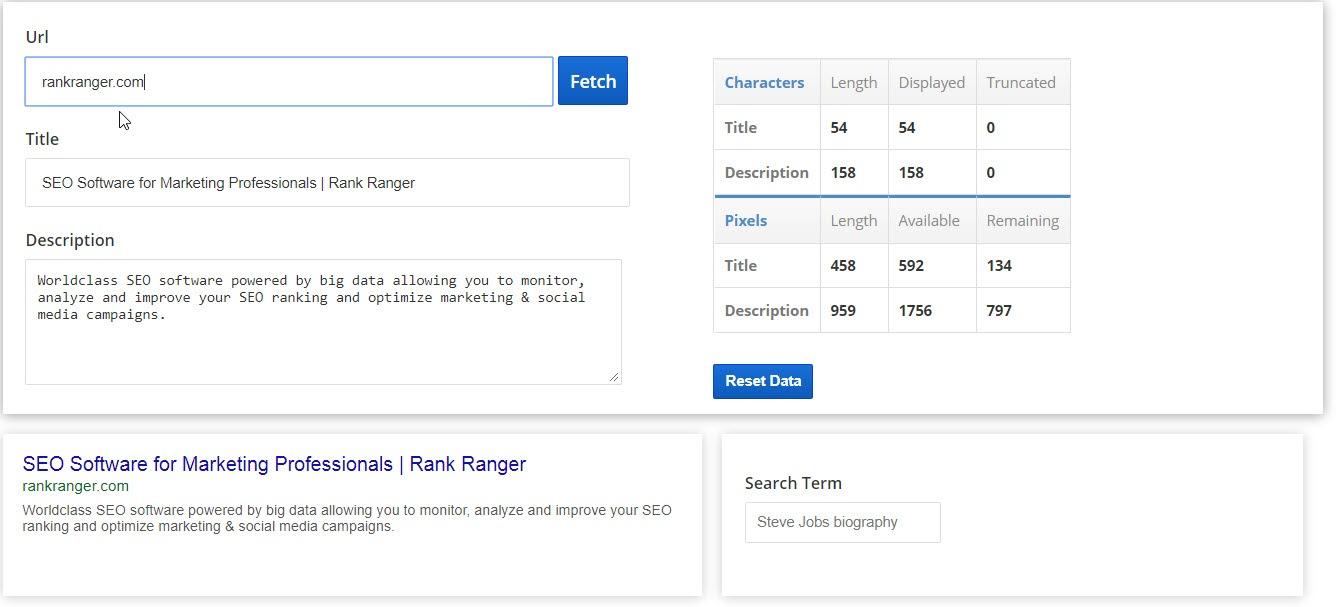
Task: Open the SEO Software preview title link
Action: point(274,464)
